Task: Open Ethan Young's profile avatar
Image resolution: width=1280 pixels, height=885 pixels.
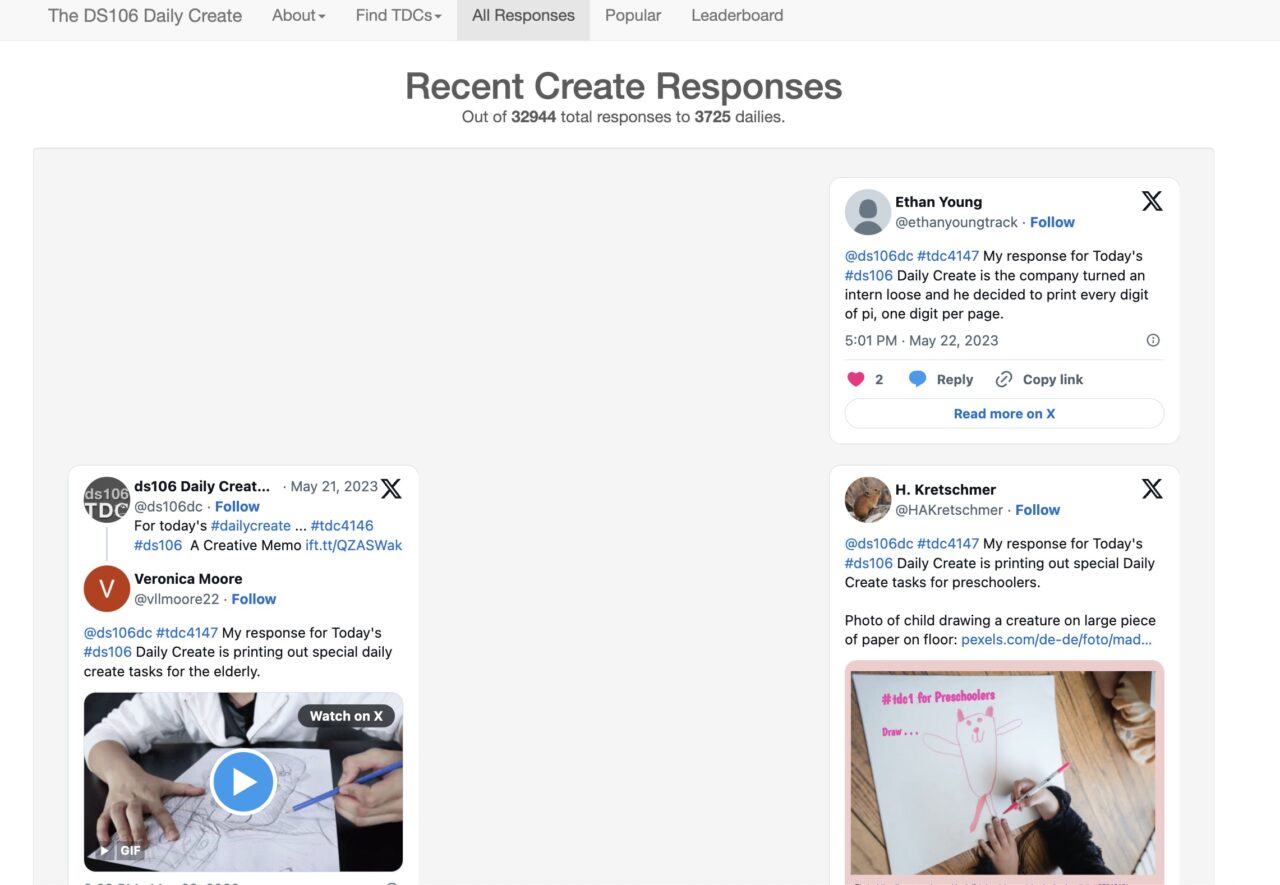Action: [867, 212]
